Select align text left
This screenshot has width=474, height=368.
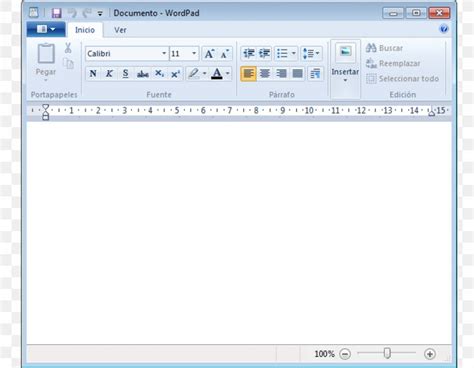click(x=248, y=73)
